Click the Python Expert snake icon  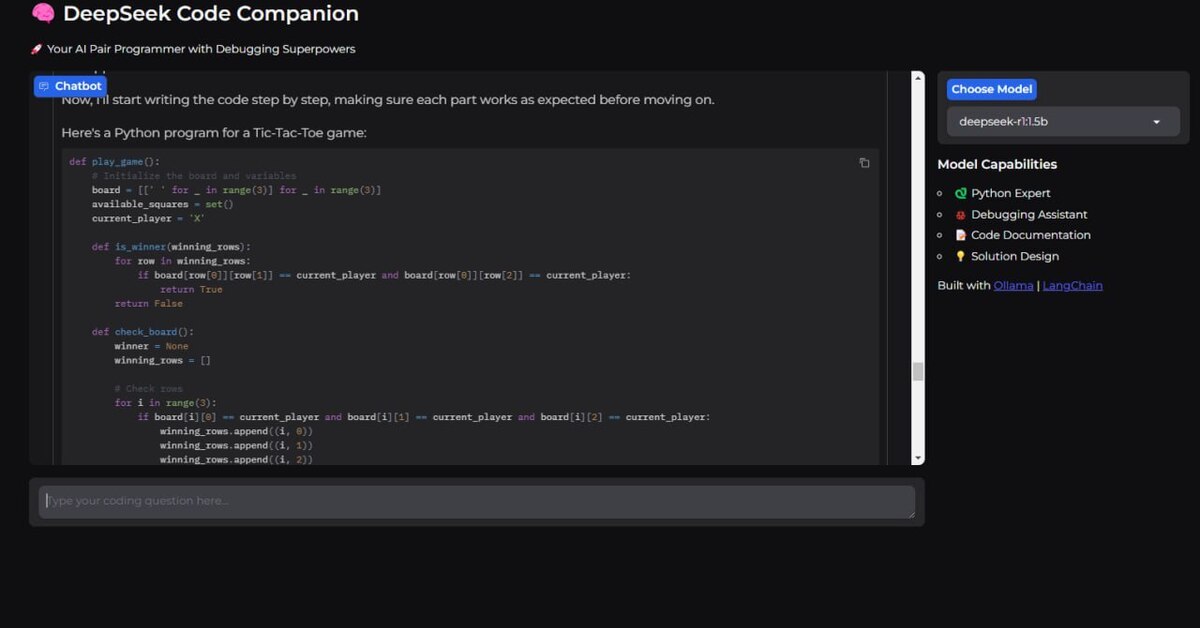click(x=961, y=194)
